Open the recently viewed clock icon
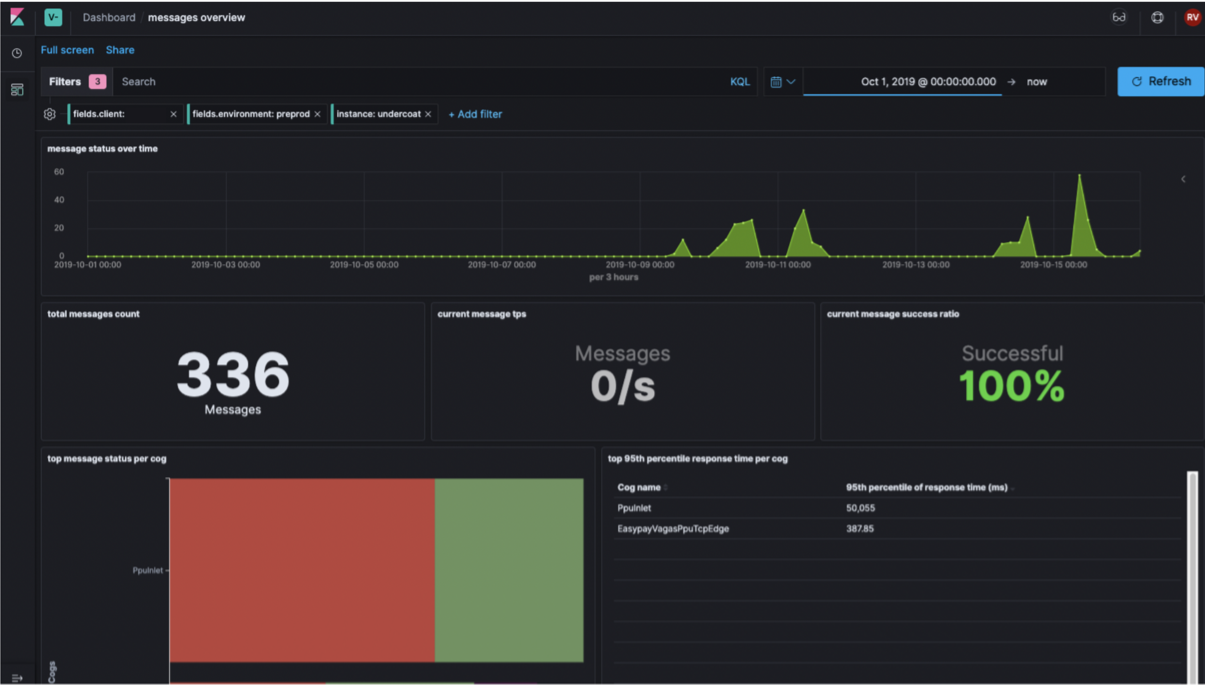 17,54
